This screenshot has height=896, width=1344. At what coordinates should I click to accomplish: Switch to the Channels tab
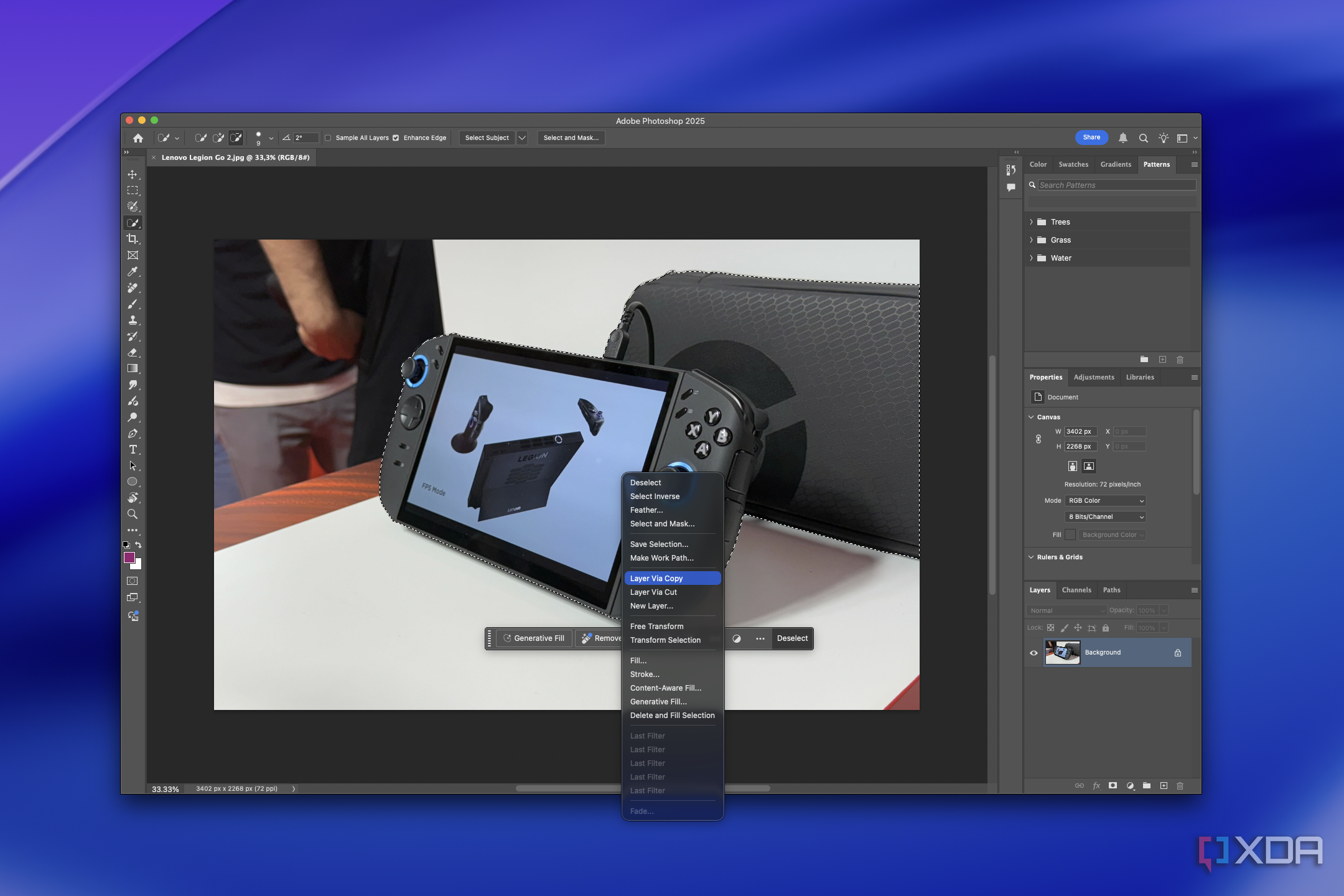(x=1076, y=590)
